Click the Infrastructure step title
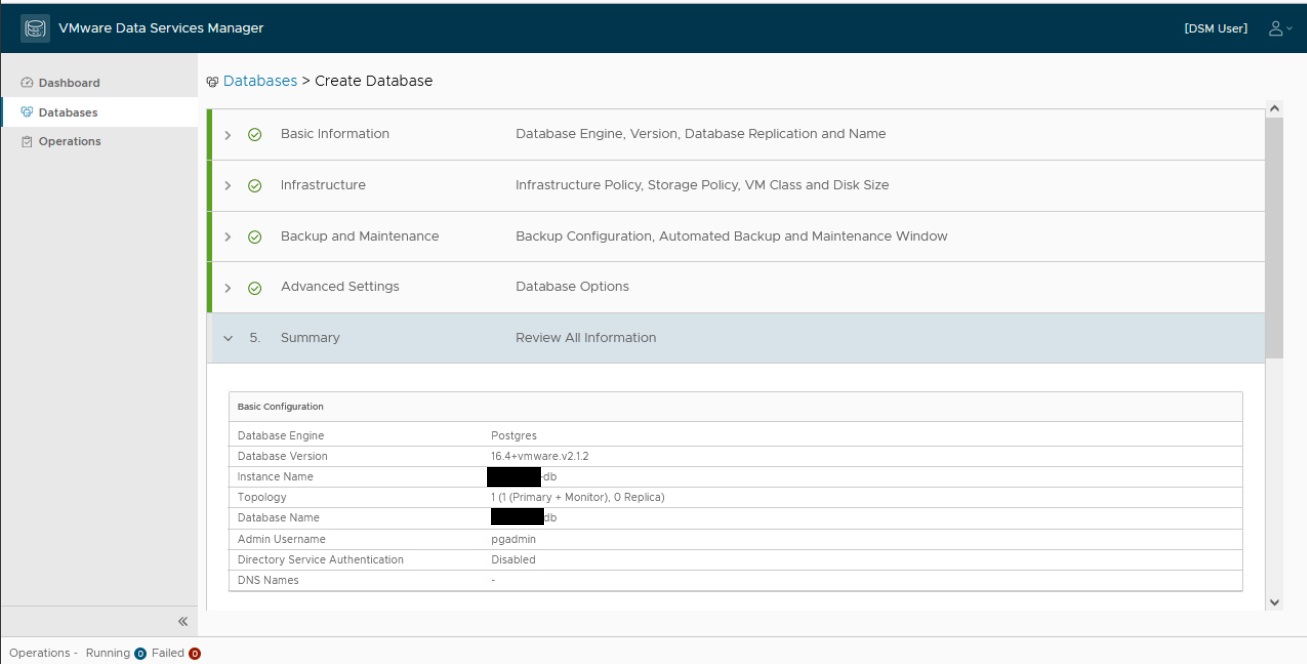This screenshot has width=1307, height=664. pos(323,185)
